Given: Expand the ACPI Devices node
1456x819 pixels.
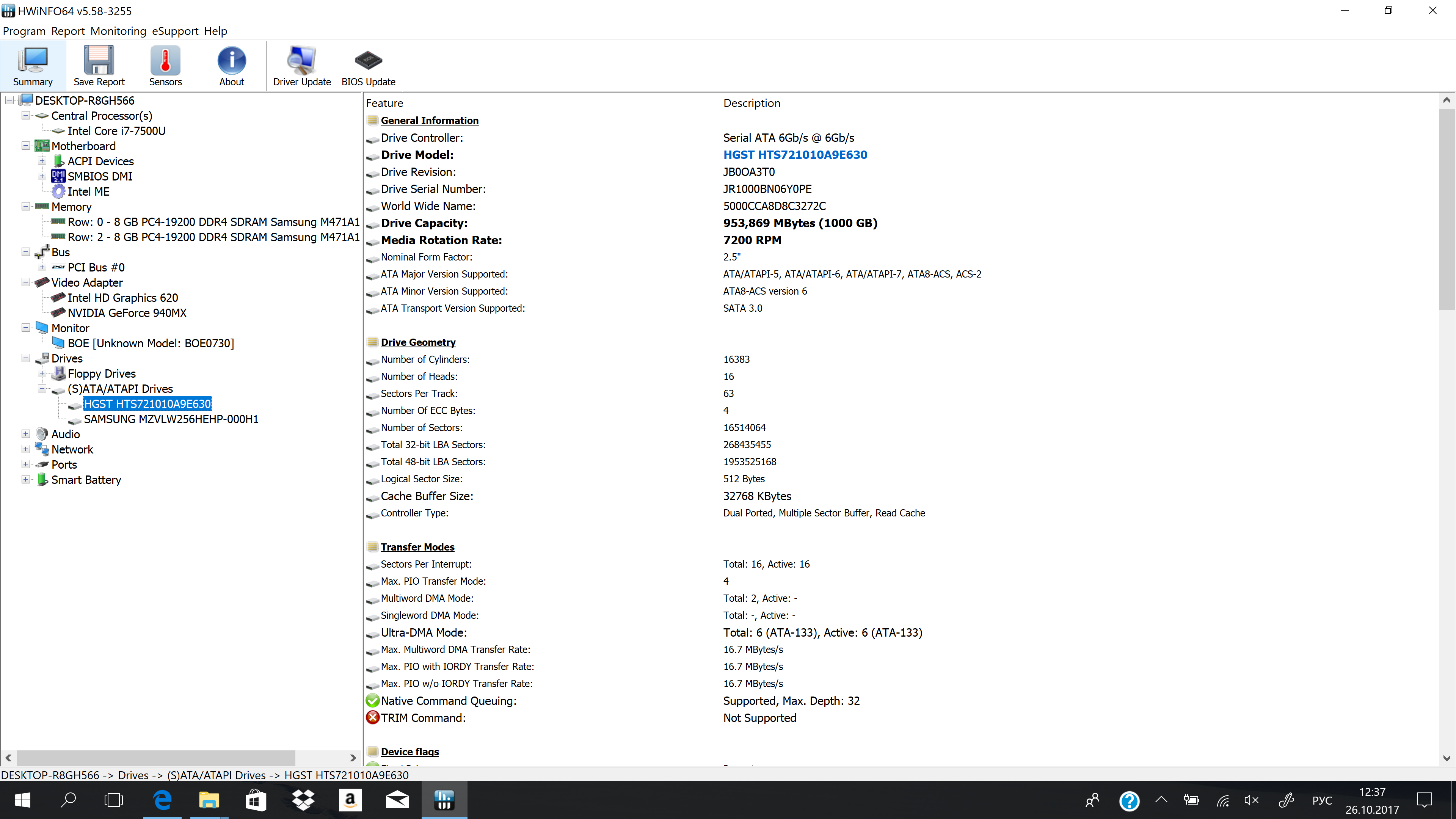Looking at the screenshot, I should pyautogui.click(x=42, y=161).
